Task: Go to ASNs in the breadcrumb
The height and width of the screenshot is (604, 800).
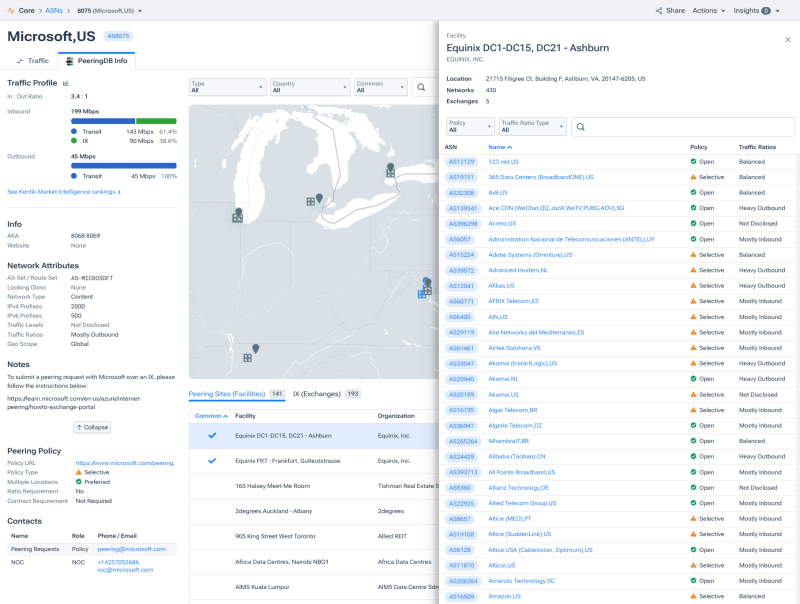Action: [x=54, y=10]
